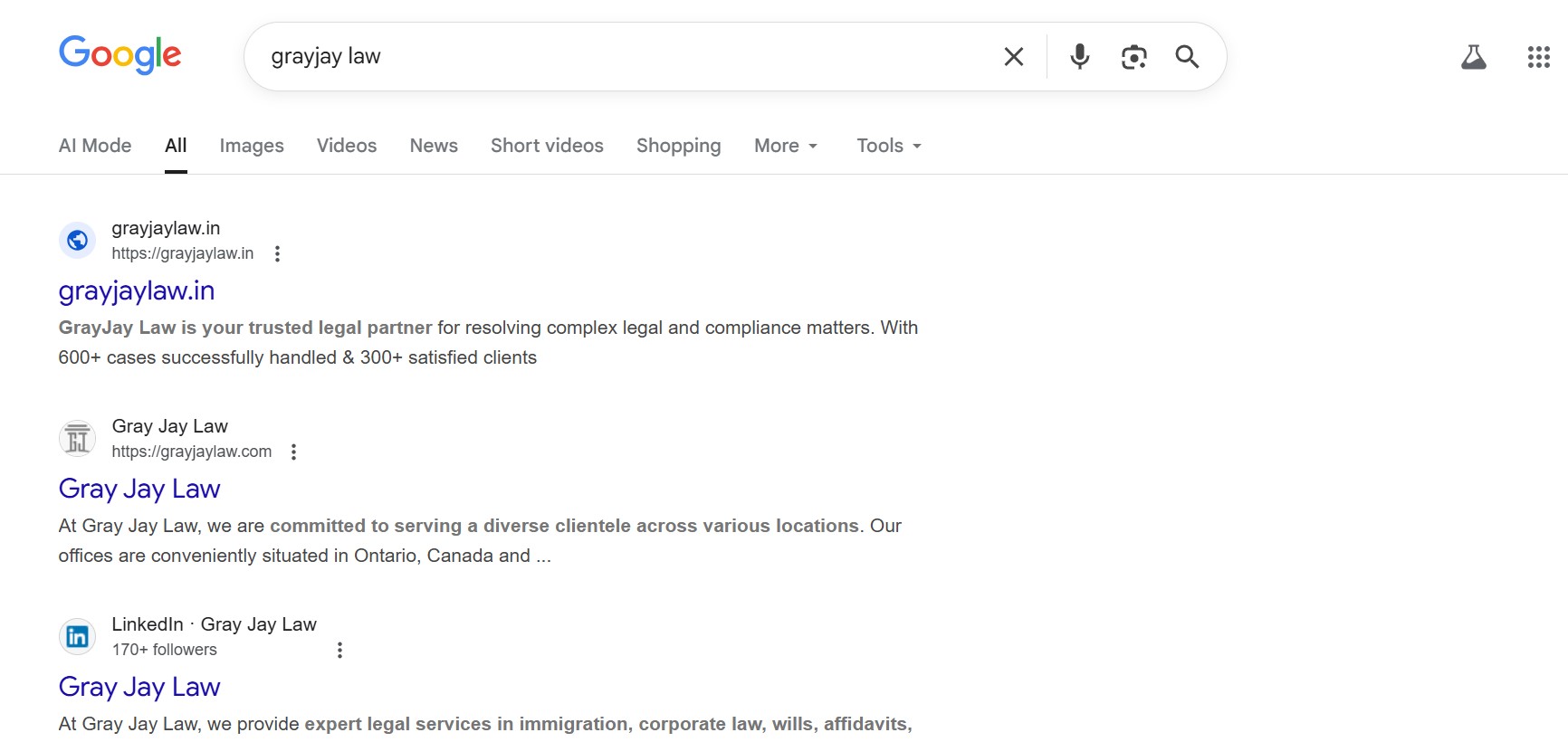Screen dimensions: 1568x742
Task: Clear the search box with X icon
Action: (1014, 57)
